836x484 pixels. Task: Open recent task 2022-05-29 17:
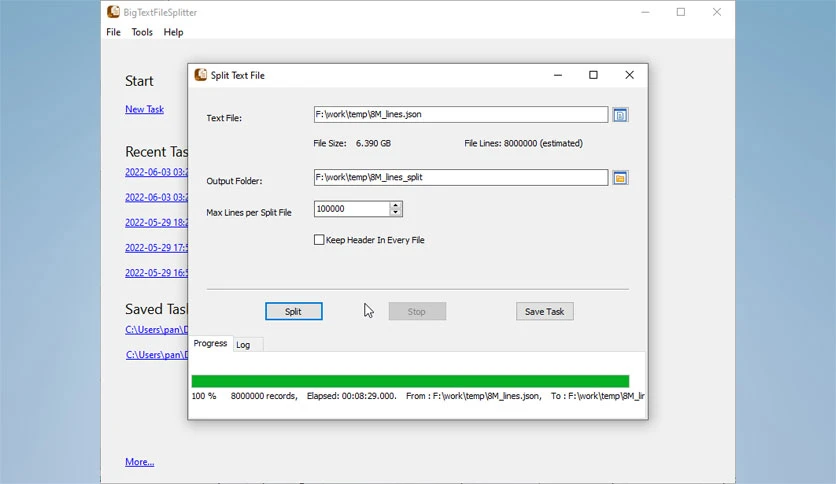pos(156,247)
